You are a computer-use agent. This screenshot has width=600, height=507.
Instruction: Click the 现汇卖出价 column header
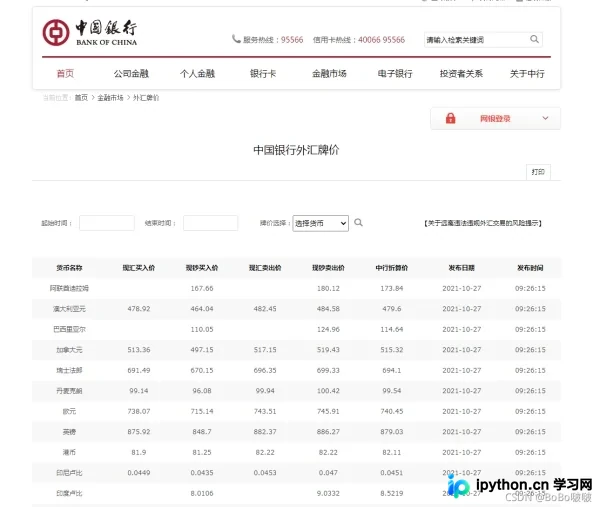[x=265, y=268]
